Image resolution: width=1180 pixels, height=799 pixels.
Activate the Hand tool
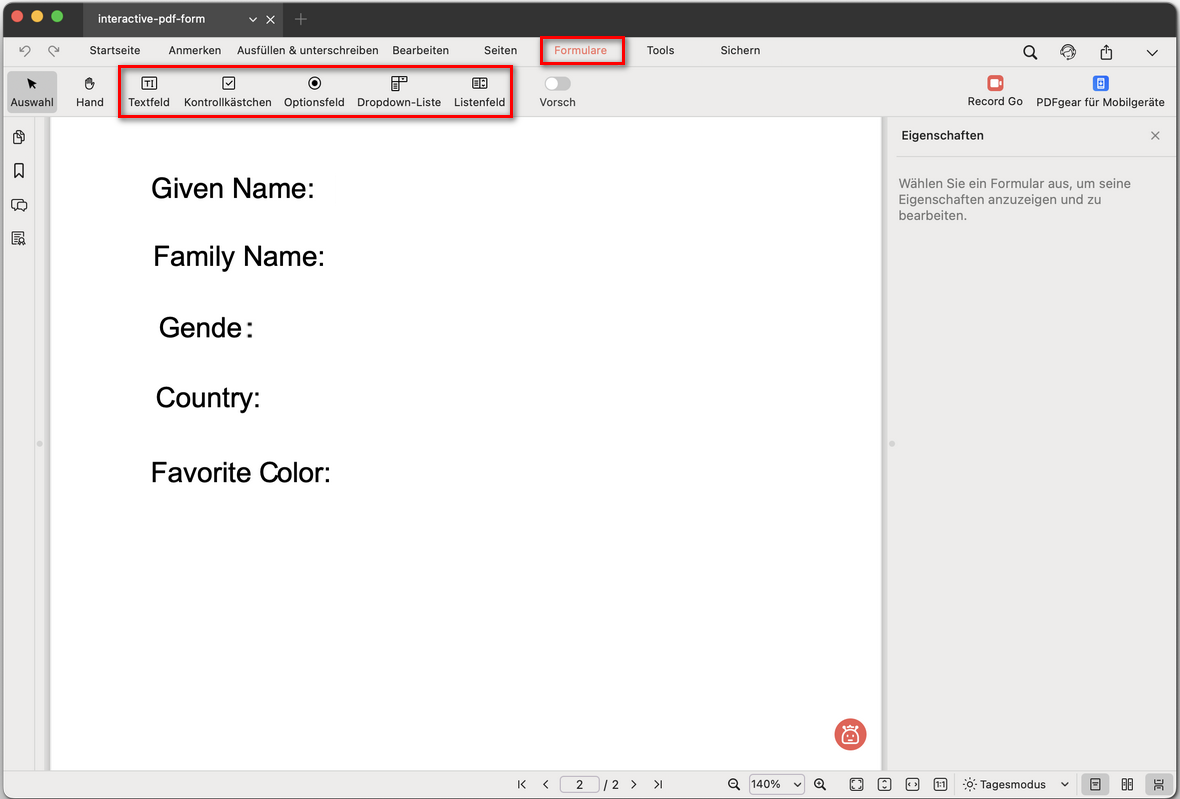(x=90, y=91)
